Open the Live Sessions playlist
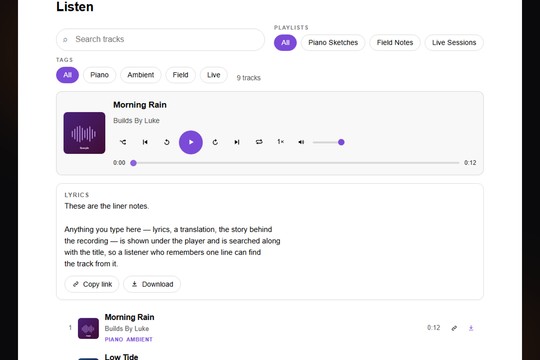This screenshot has height=360, width=540. 454,43
